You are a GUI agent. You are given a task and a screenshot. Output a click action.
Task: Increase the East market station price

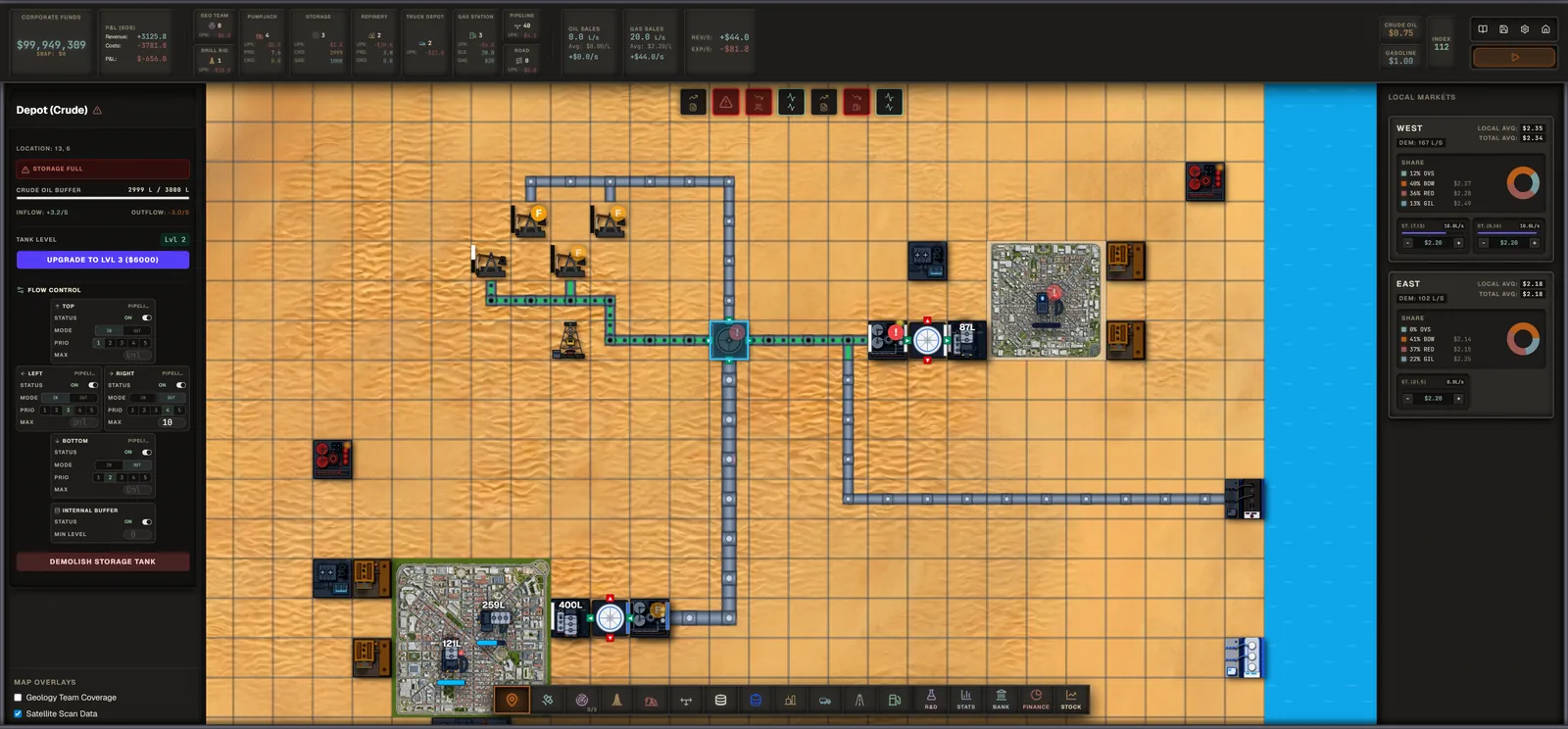pyautogui.click(x=1458, y=398)
